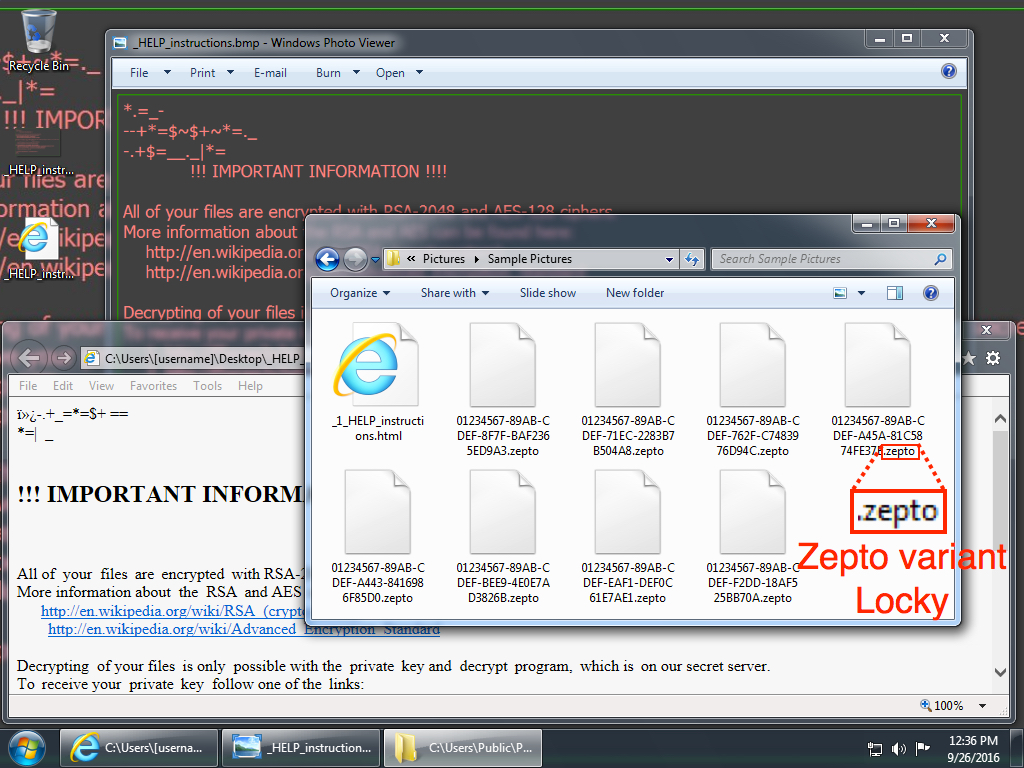1024x768 pixels.
Task: Refresh the Sample Pictures folder
Action: tap(692, 259)
